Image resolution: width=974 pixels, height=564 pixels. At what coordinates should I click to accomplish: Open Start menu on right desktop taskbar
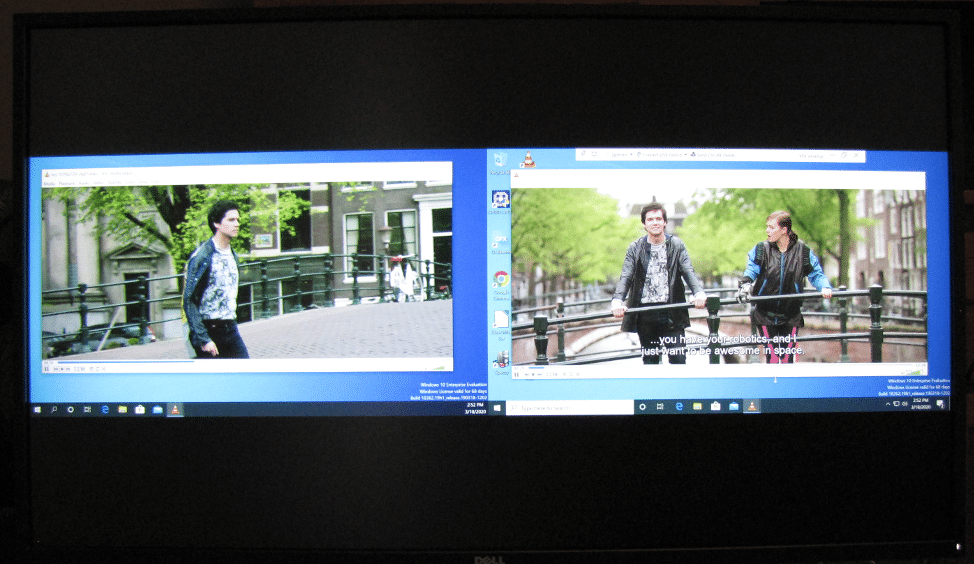click(498, 407)
